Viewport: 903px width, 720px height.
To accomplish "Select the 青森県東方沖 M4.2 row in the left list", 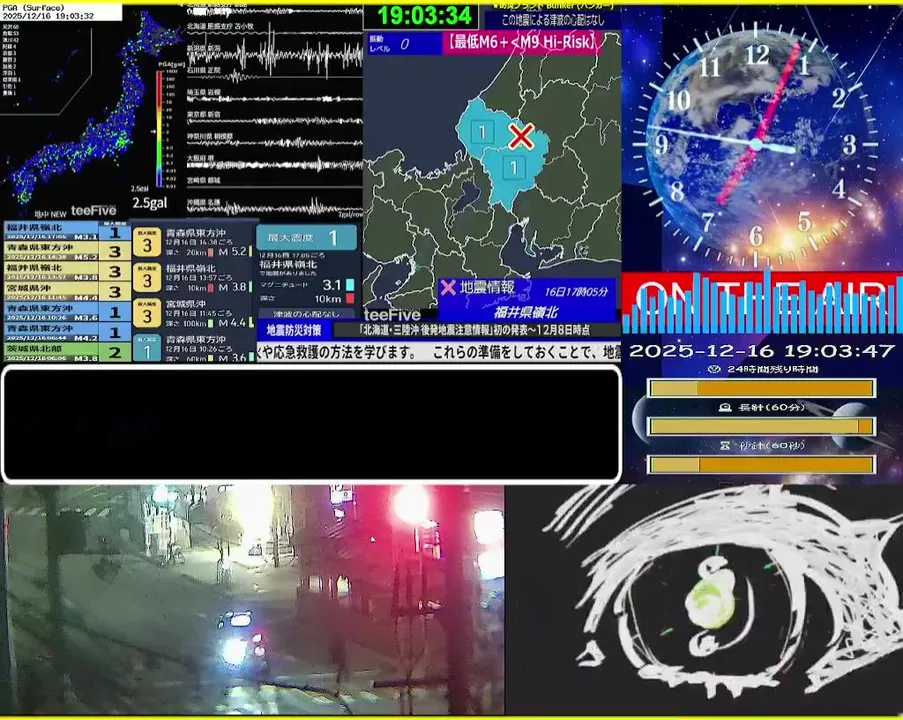I will pyautogui.click(x=67, y=332).
